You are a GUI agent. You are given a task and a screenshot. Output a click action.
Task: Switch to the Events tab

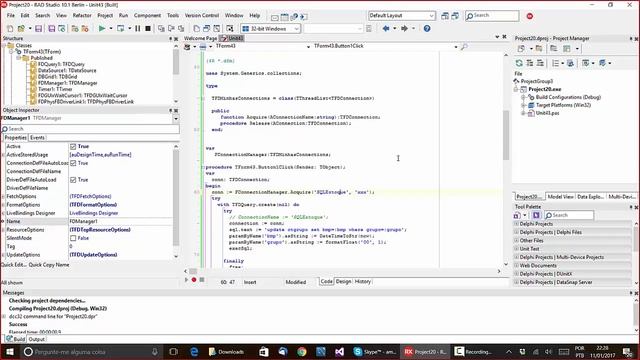37,138
